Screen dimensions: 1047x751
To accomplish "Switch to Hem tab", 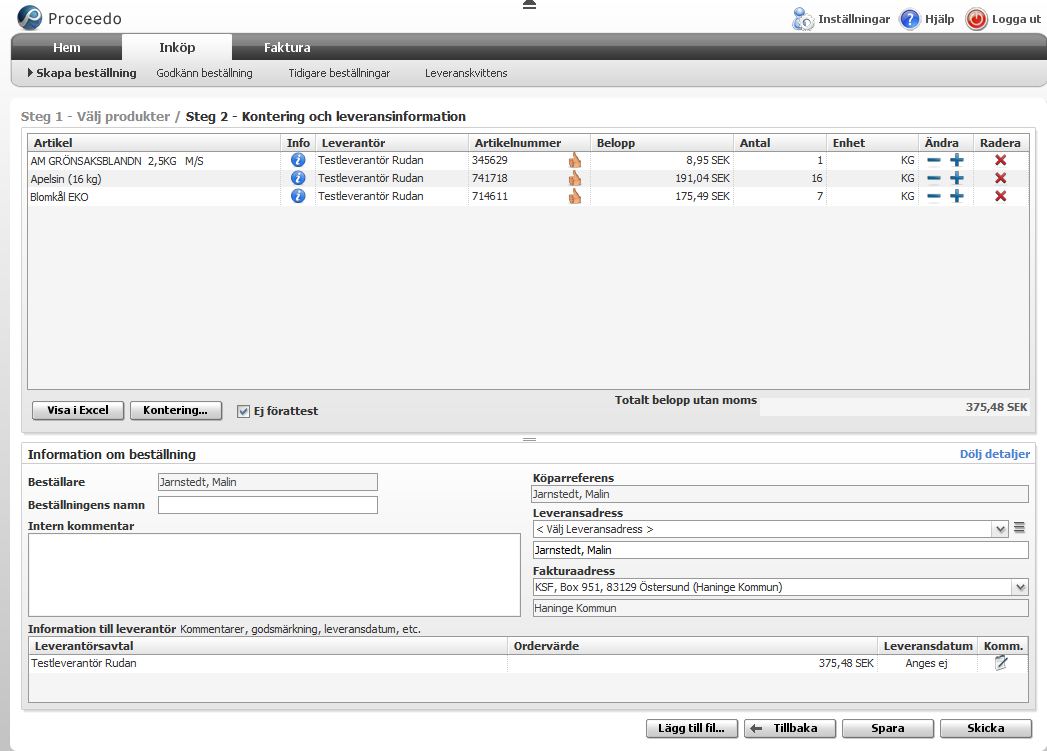I will tap(66, 47).
